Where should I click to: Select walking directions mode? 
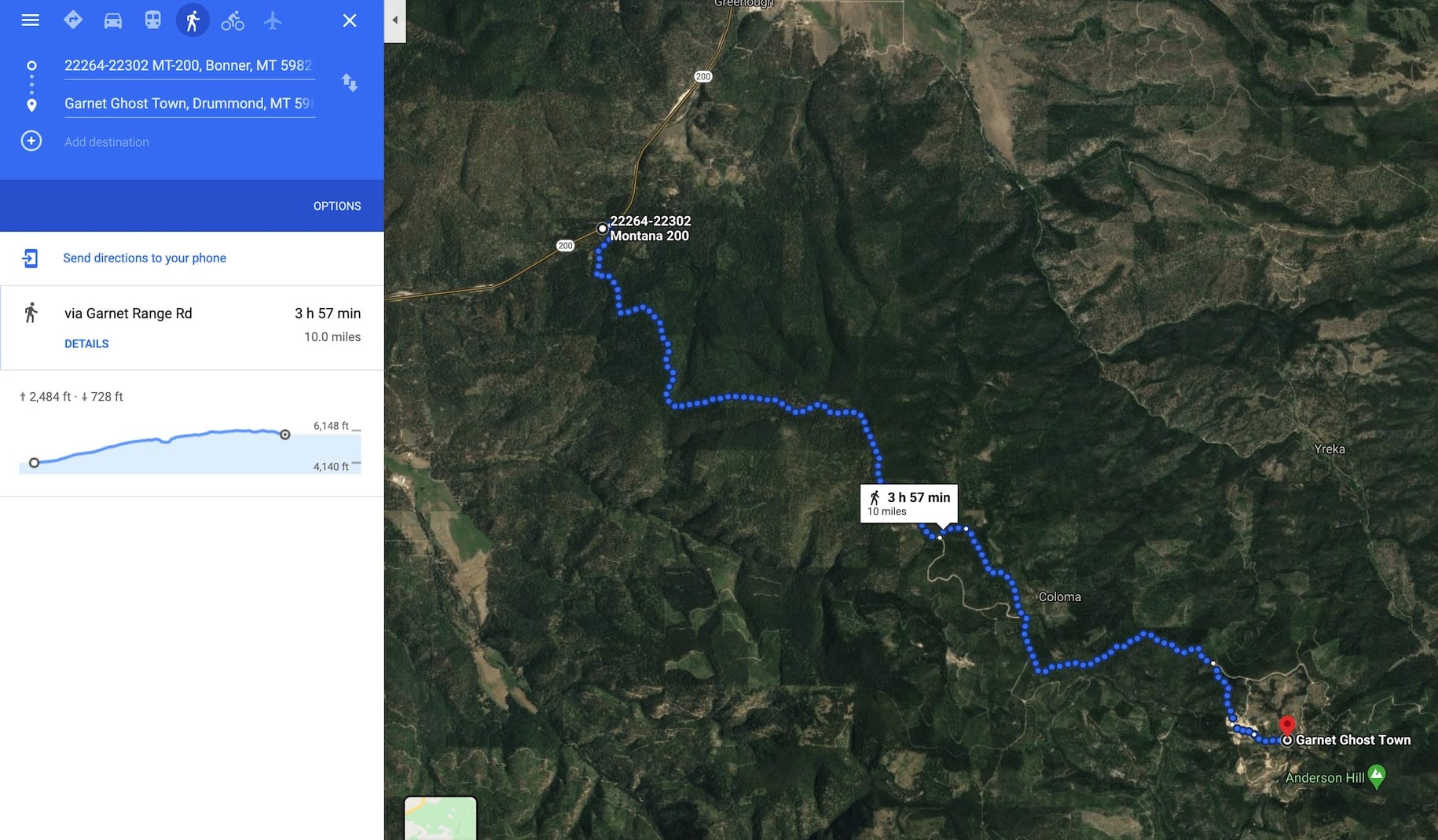click(x=193, y=20)
